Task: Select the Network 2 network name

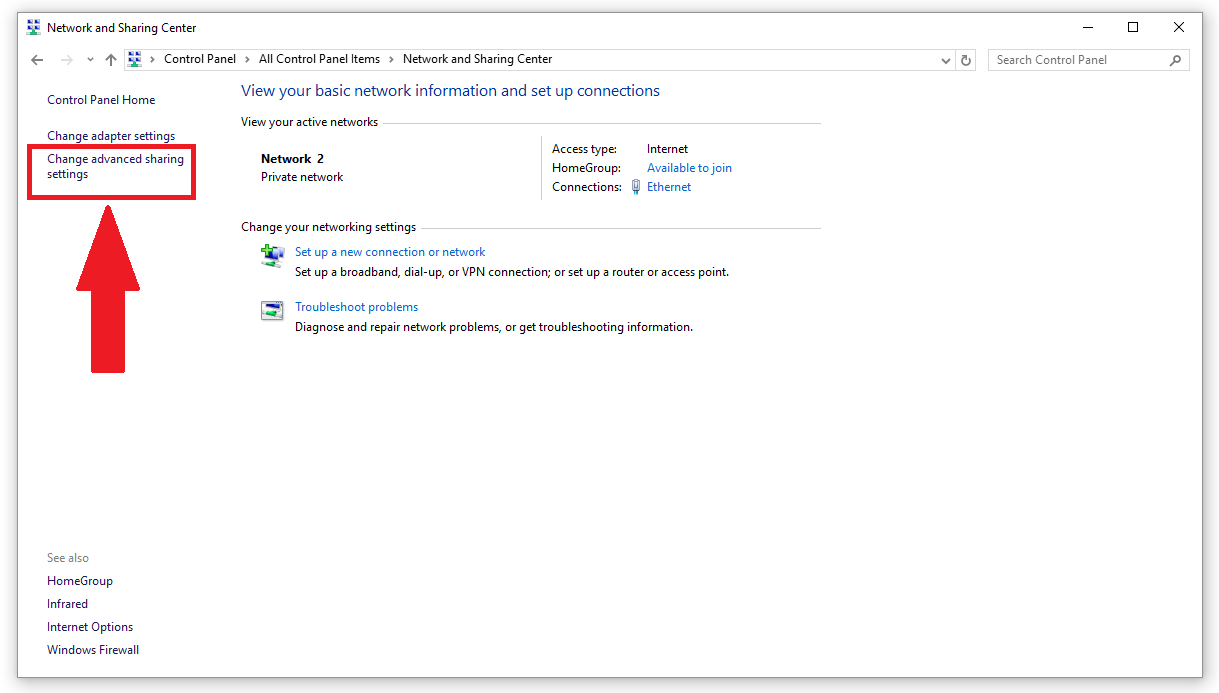Action: pyautogui.click(x=292, y=159)
